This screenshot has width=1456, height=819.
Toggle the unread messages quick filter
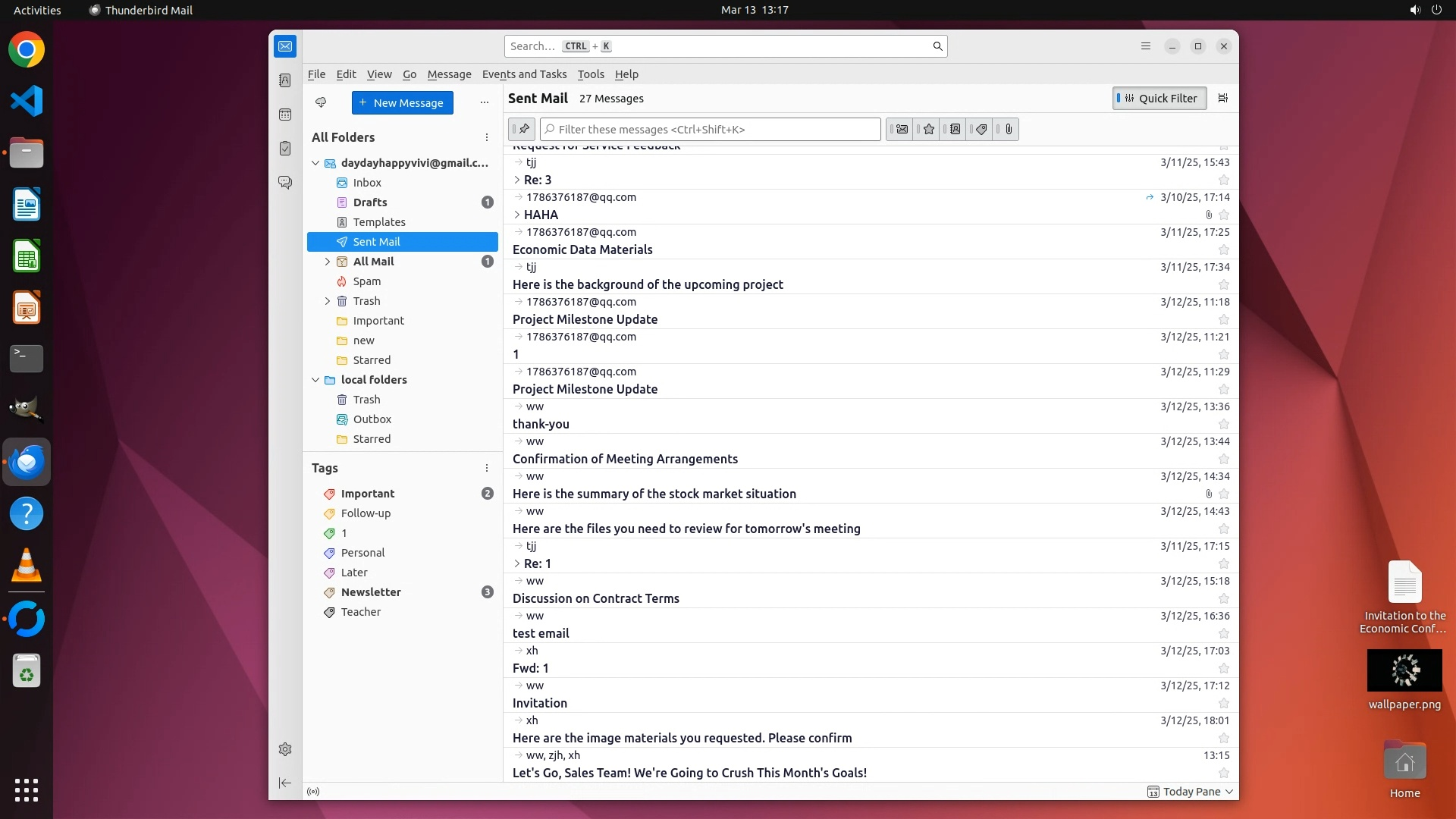tap(901, 130)
